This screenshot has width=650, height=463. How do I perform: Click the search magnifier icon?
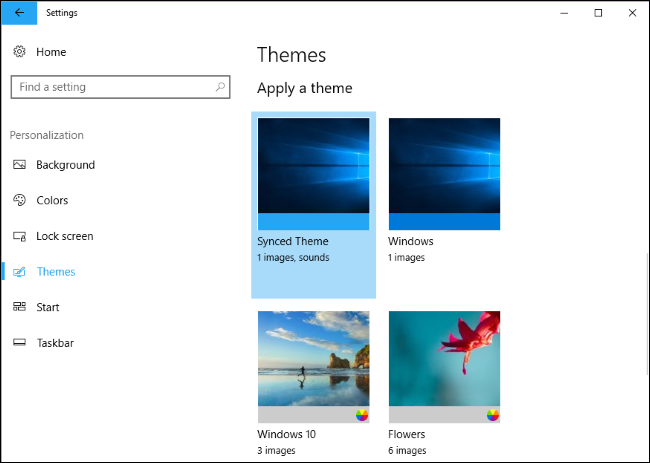pyautogui.click(x=220, y=87)
